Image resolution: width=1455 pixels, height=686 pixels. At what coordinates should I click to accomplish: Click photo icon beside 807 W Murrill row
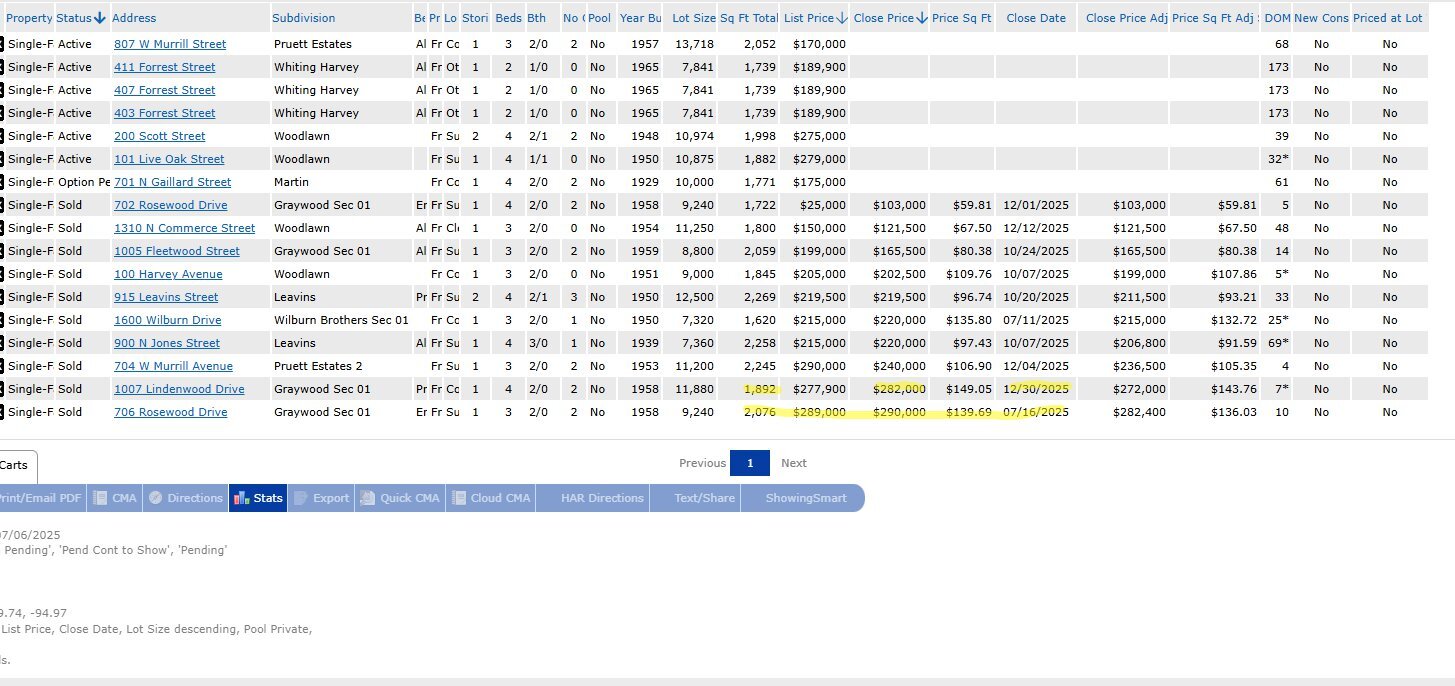[2, 44]
